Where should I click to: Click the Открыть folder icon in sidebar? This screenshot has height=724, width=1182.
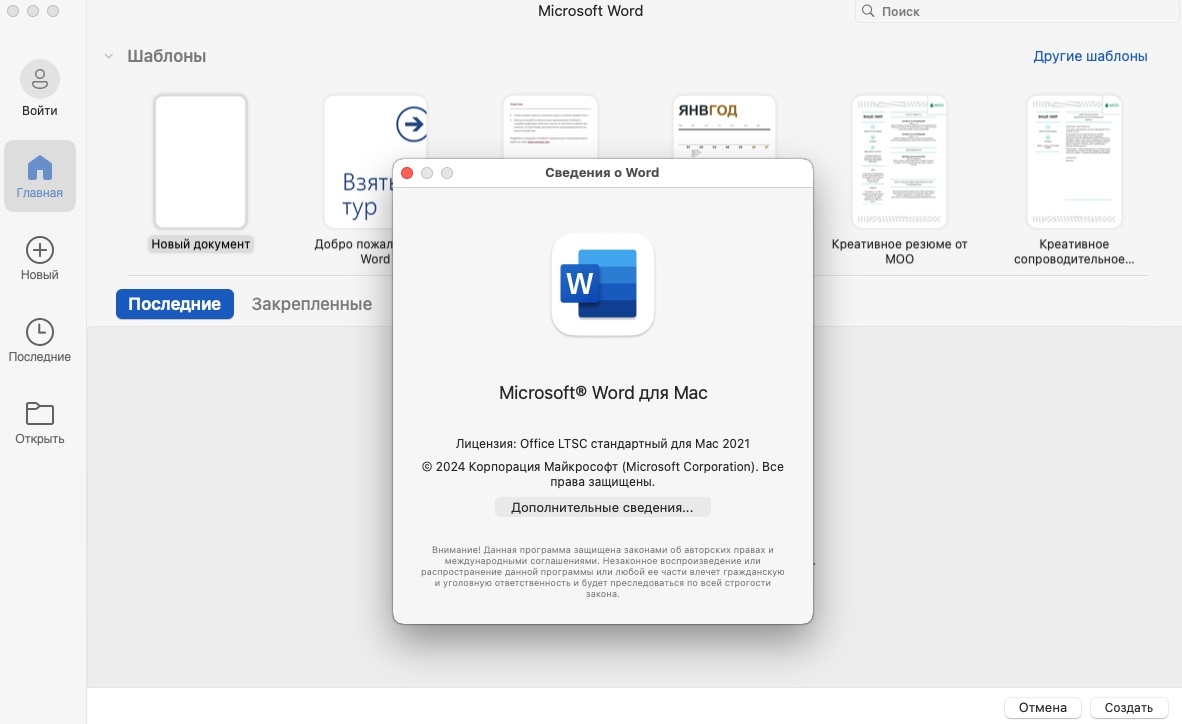pos(40,413)
